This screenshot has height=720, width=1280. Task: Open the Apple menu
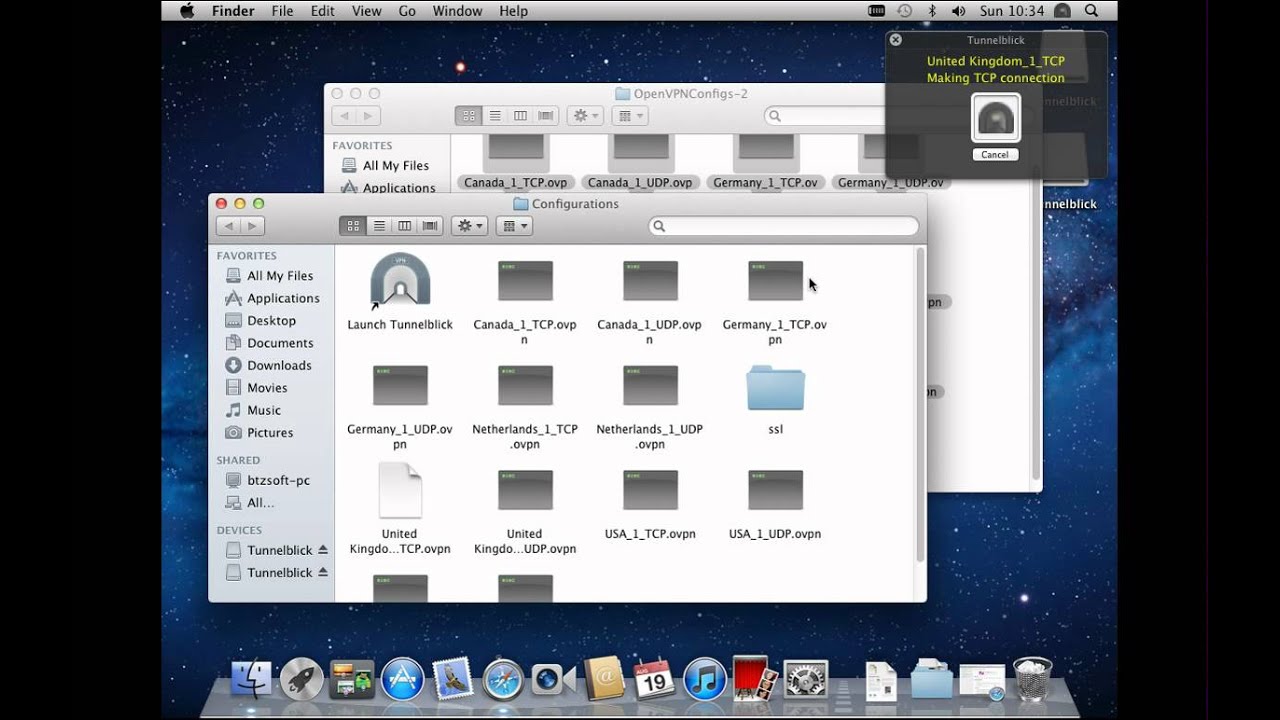point(186,11)
